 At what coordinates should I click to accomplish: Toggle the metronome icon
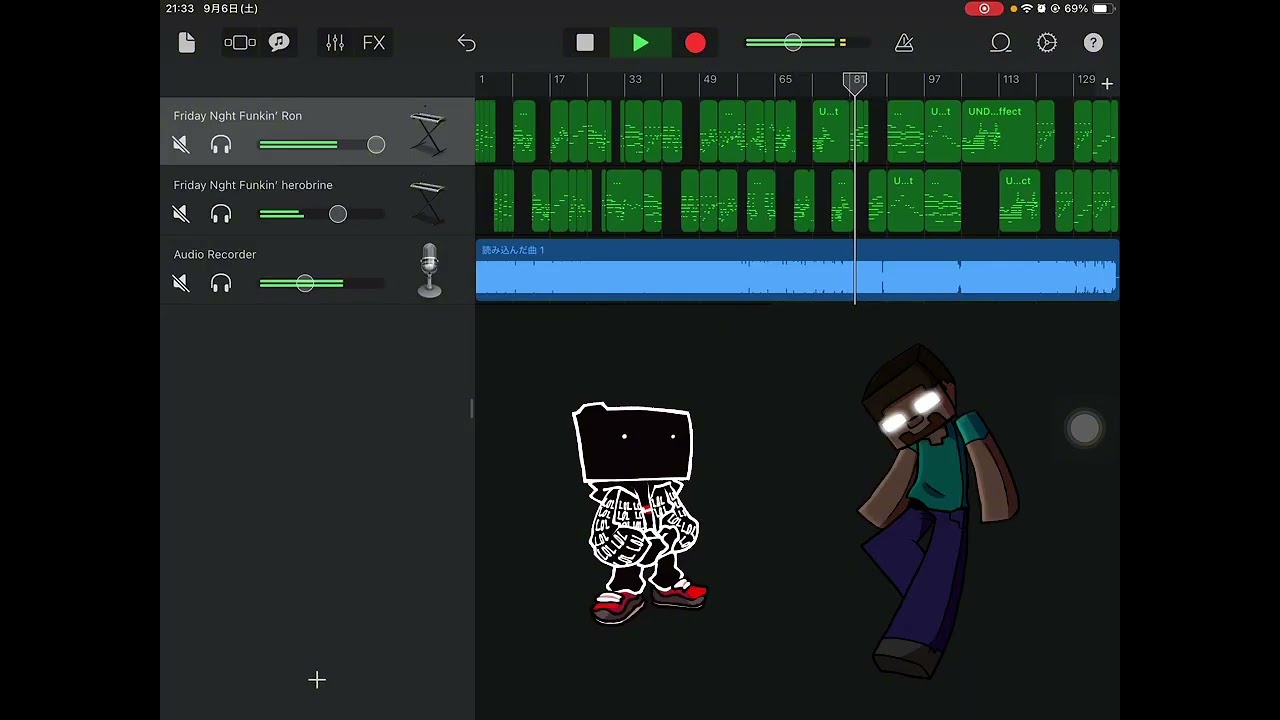(904, 43)
